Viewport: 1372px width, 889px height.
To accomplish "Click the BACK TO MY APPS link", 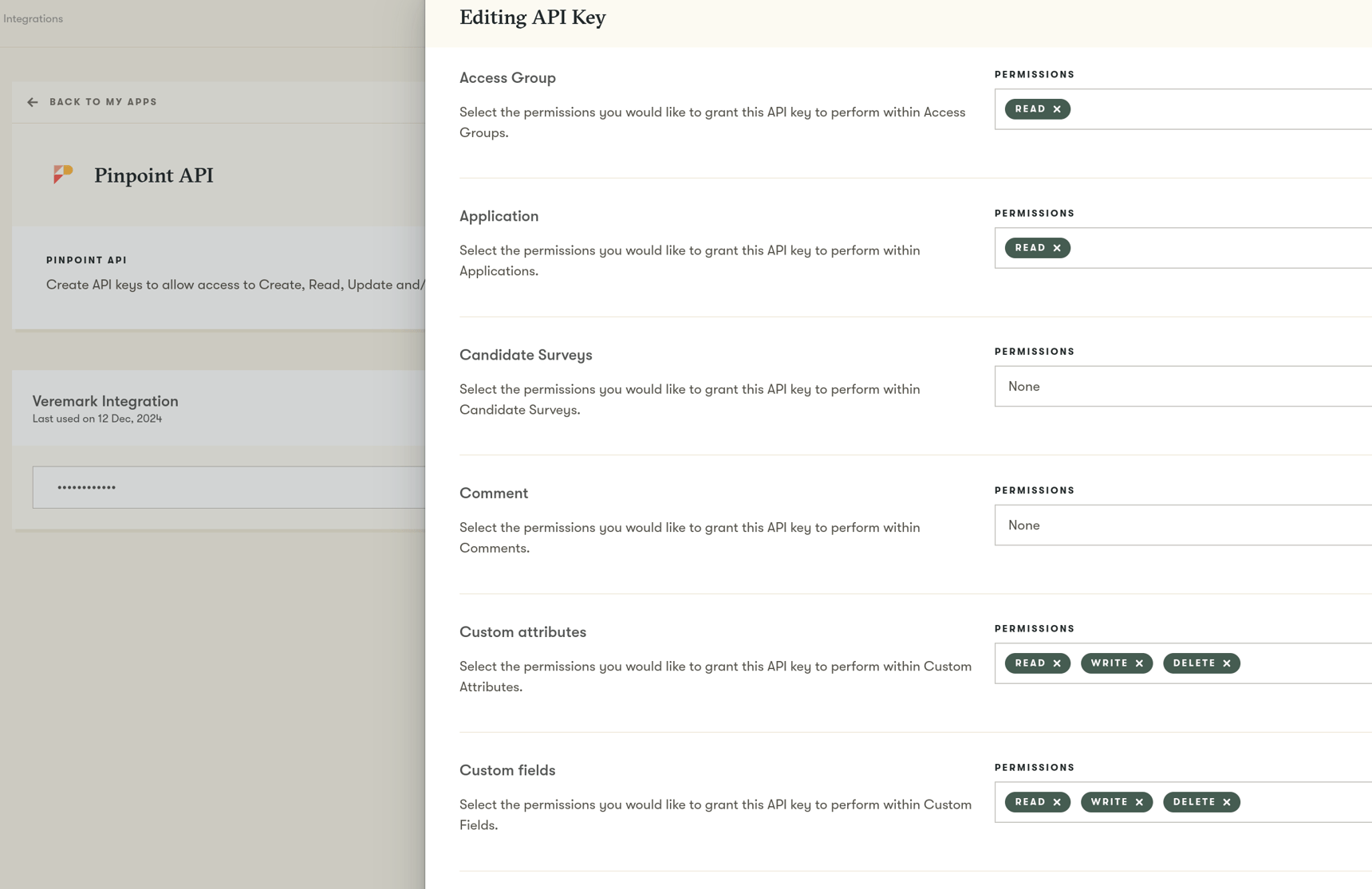I will pos(102,102).
